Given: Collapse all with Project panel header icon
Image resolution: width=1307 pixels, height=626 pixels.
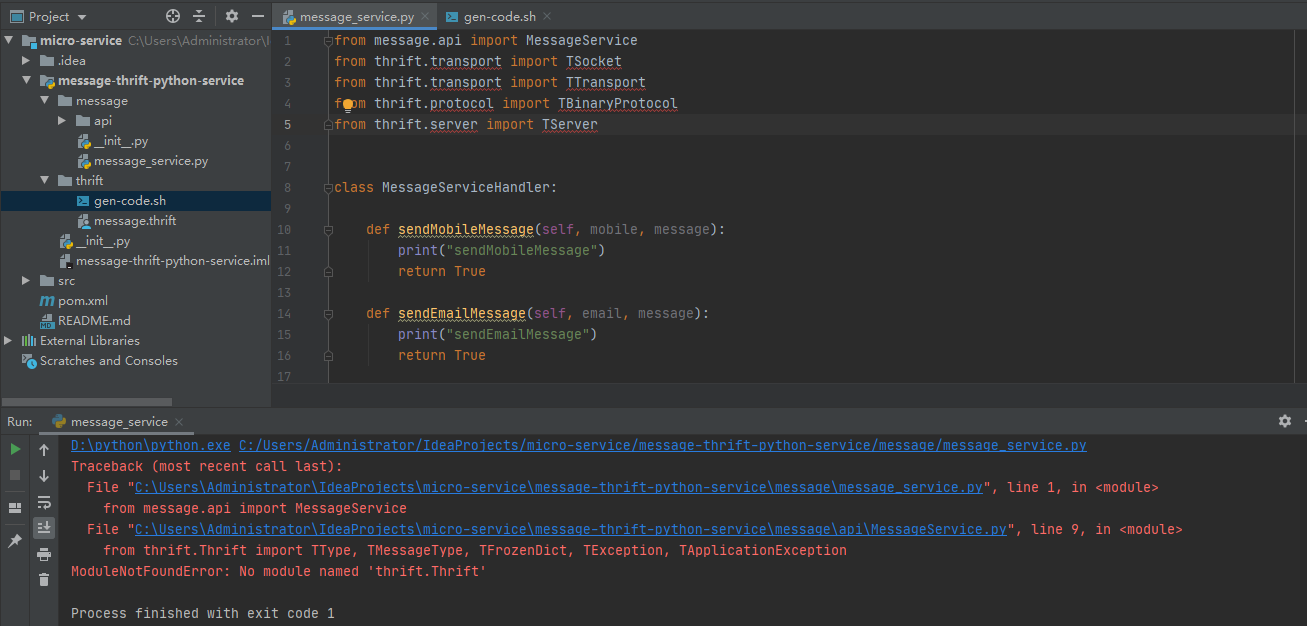Looking at the screenshot, I should (x=199, y=16).
